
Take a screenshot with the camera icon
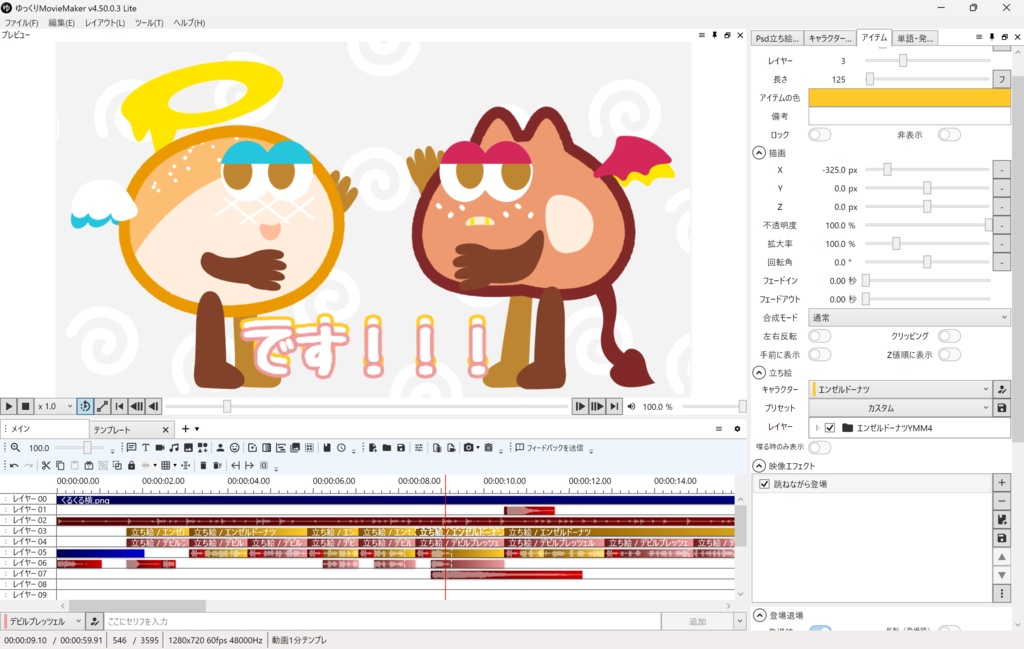[469, 447]
